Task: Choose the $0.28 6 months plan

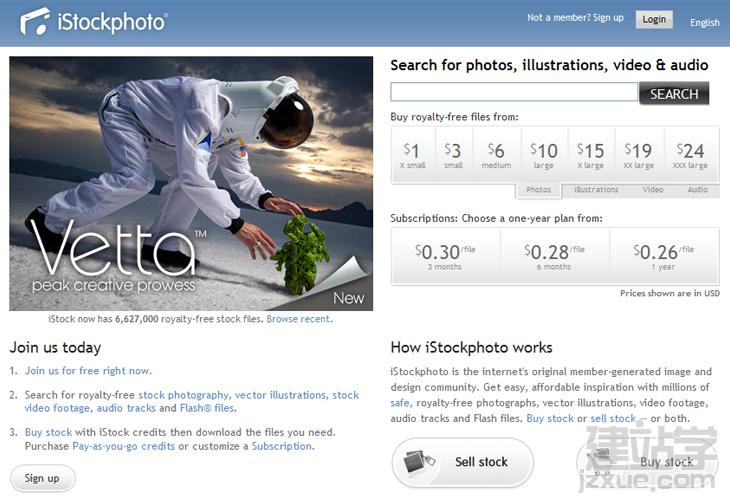Action: point(554,257)
